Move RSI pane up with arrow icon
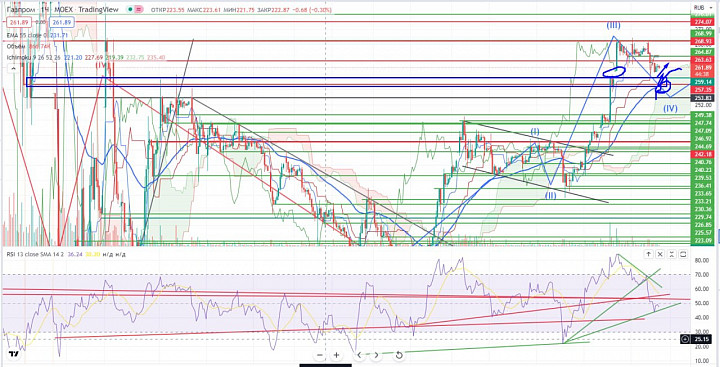Viewport: 720px width, 367px height. (x=648, y=254)
